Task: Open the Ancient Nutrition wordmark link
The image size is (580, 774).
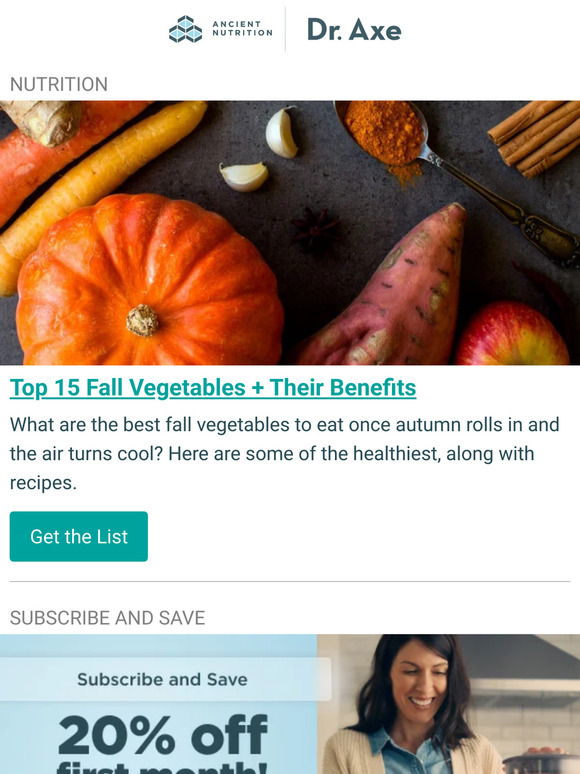Action: (x=242, y=29)
